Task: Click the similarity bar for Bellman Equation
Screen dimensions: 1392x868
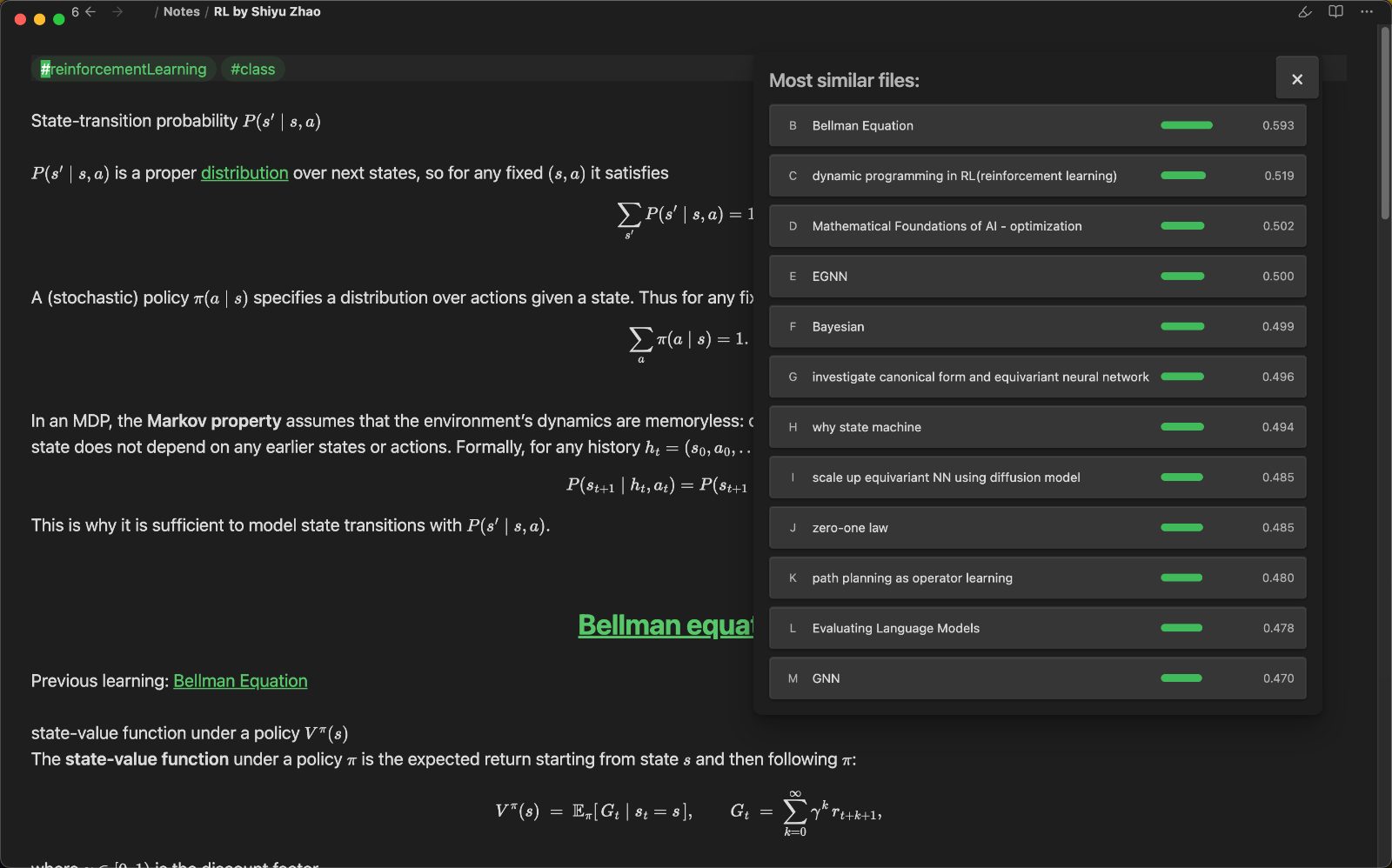Action: (x=1187, y=125)
